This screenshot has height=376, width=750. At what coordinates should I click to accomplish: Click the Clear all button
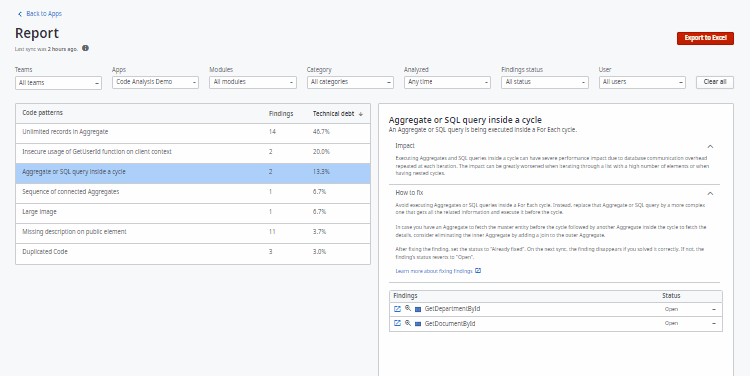point(715,82)
